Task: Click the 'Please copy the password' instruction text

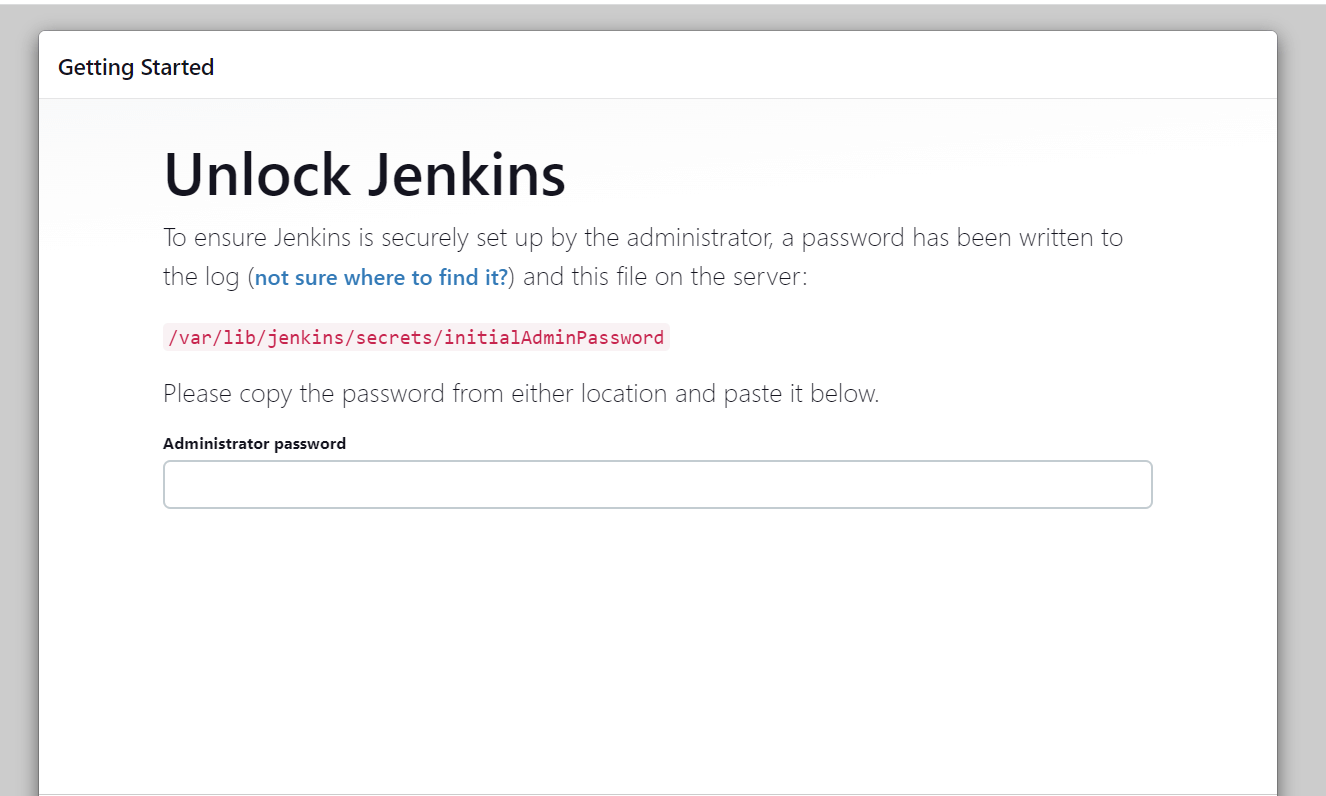Action: pyautogui.click(x=521, y=394)
